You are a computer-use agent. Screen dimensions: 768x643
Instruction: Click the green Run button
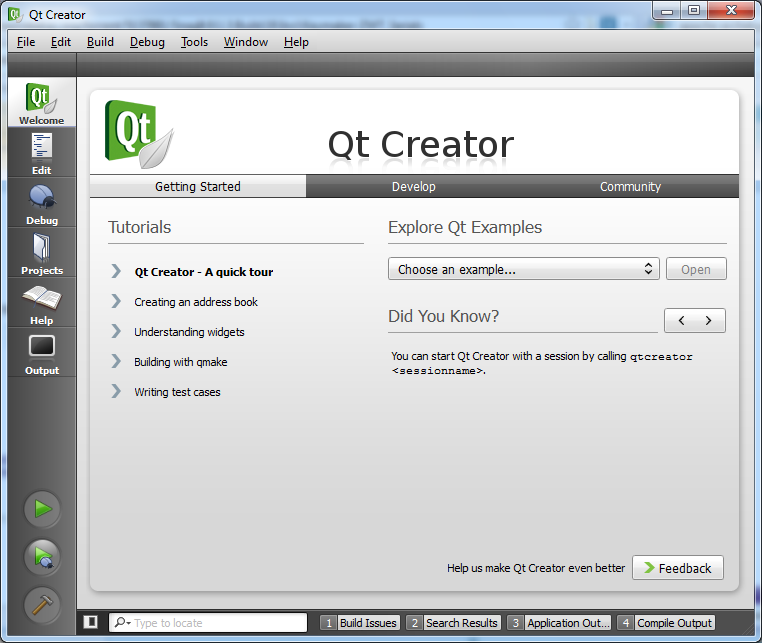pos(43,509)
